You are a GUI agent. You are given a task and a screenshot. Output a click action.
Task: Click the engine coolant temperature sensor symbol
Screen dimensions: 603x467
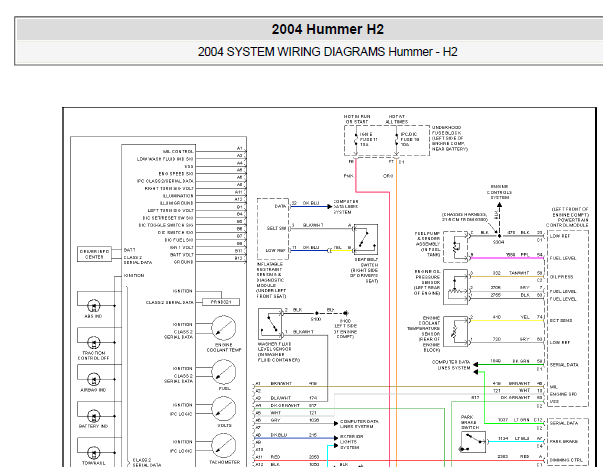456,332
